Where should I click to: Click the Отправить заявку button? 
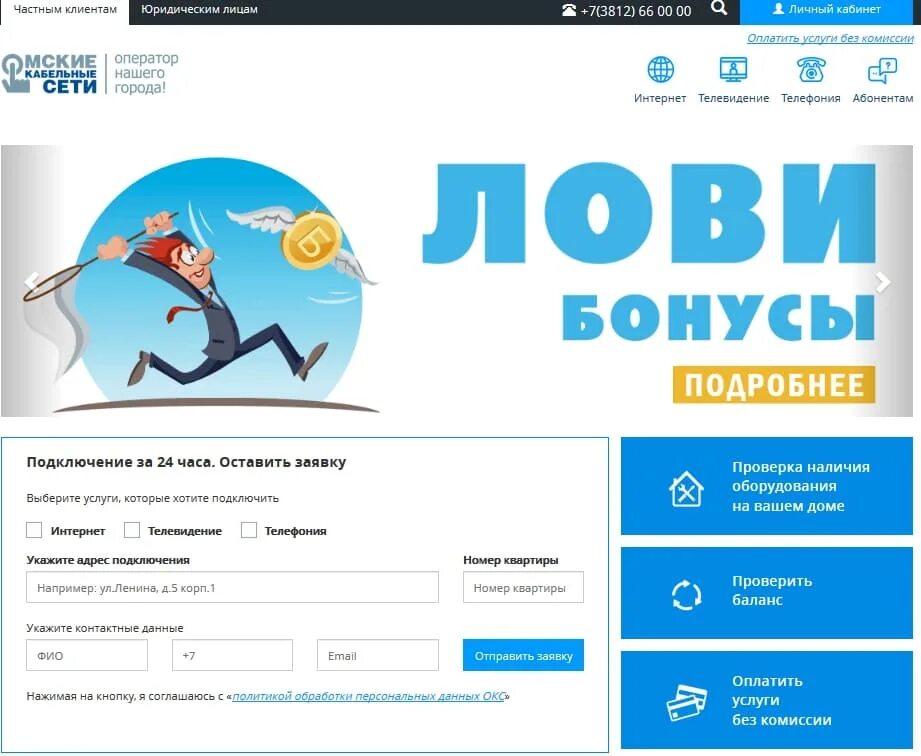(x=523, y=655)
